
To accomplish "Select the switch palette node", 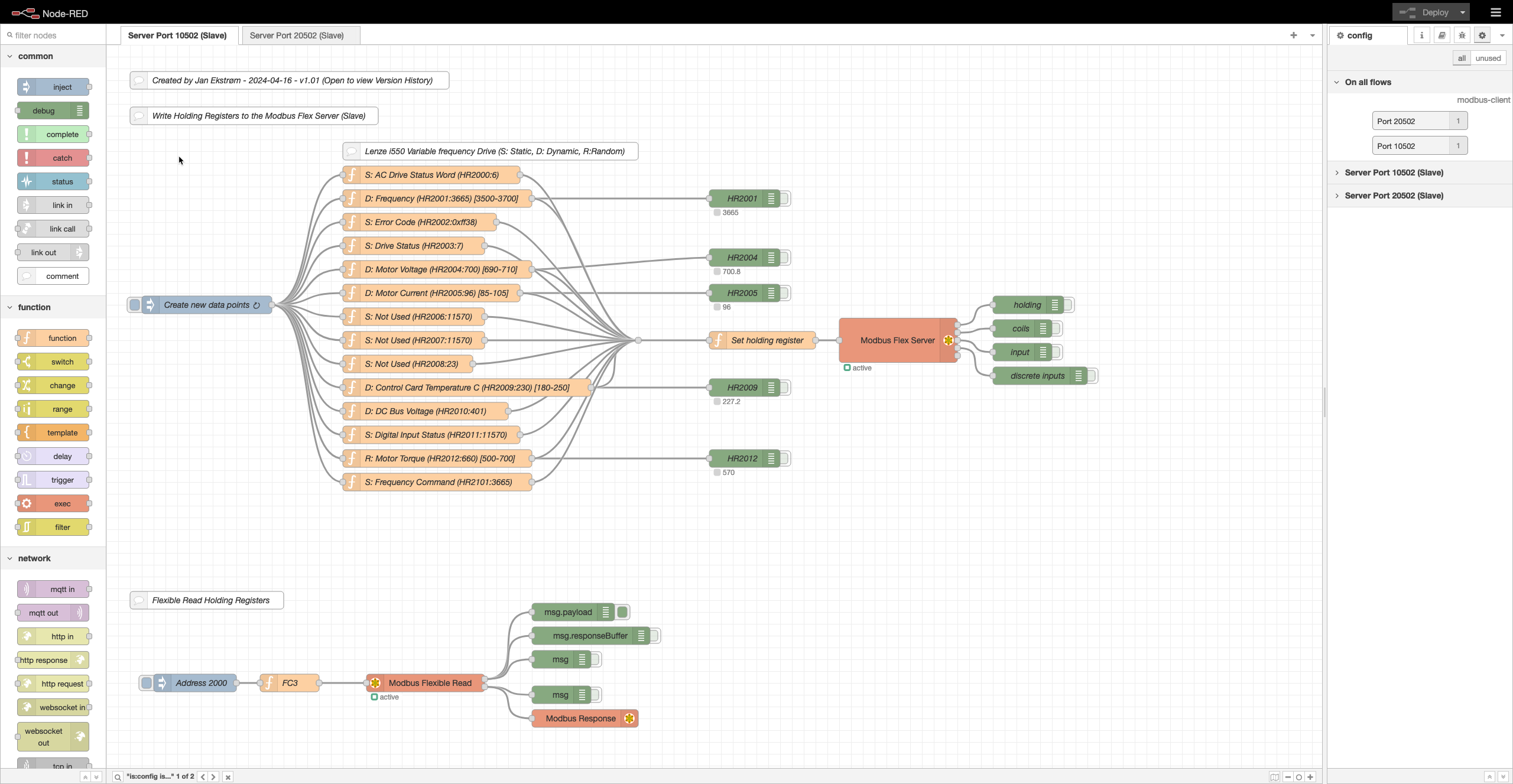I will pyautogui.click(x=53, y=362).
